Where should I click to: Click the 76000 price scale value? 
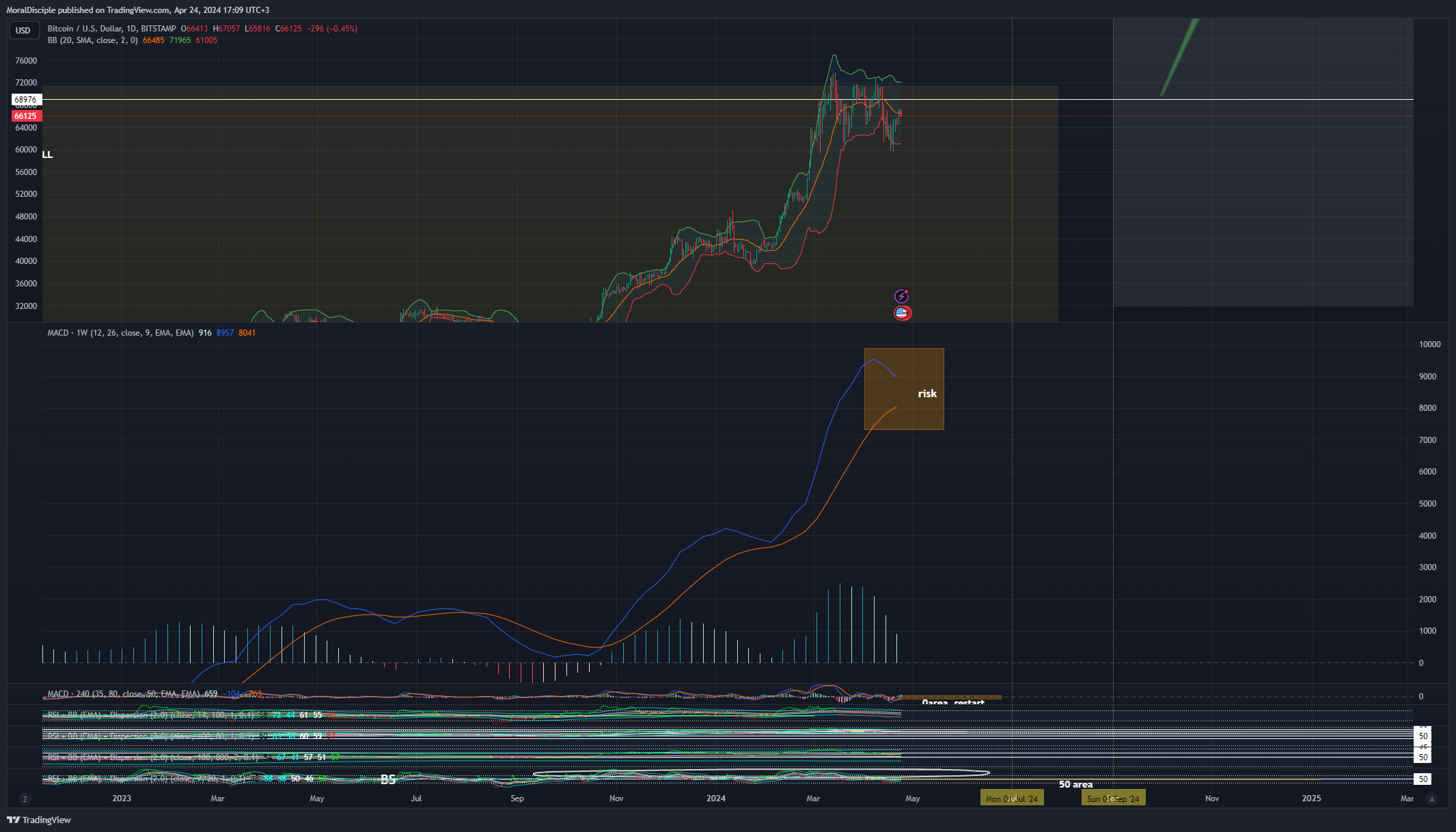26,61
